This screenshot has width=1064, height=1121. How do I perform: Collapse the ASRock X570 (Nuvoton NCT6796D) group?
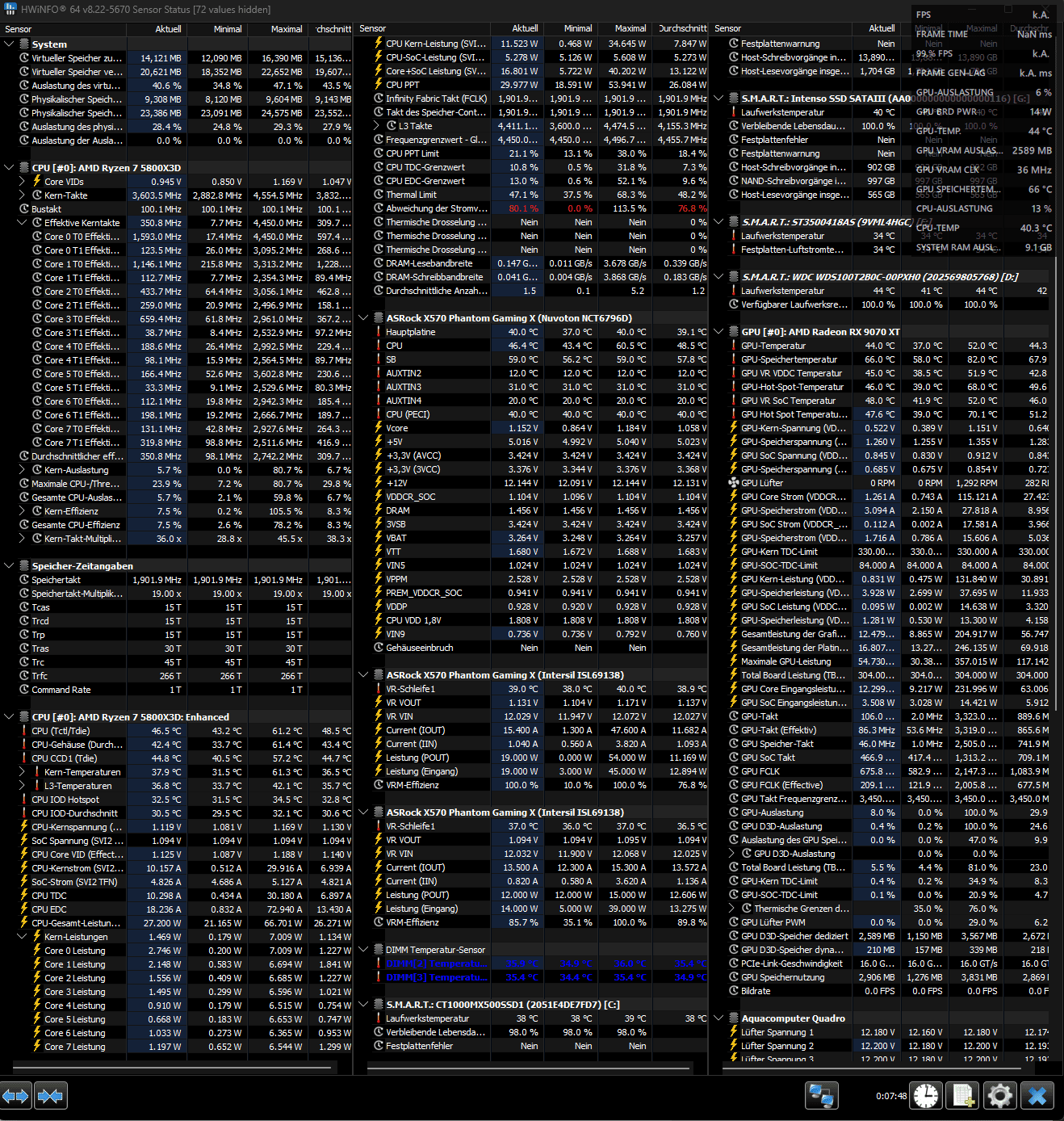coord(363,318)
